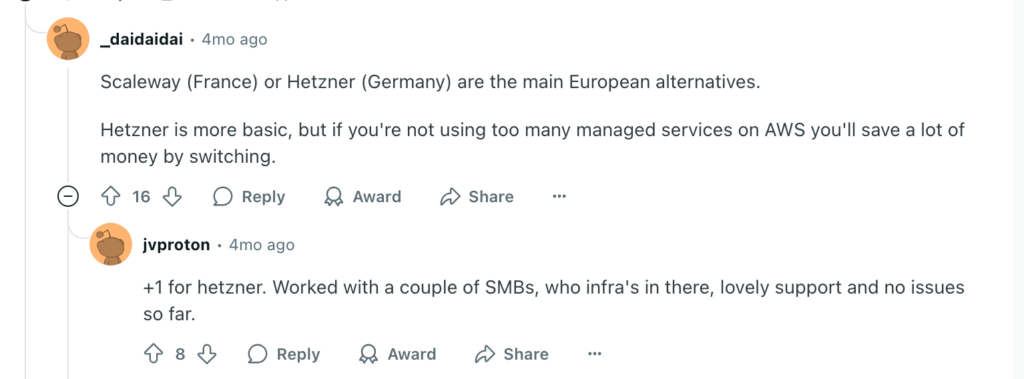Open more options on jvproton's comment
The image size is (1024, 379).
[594, 354]
